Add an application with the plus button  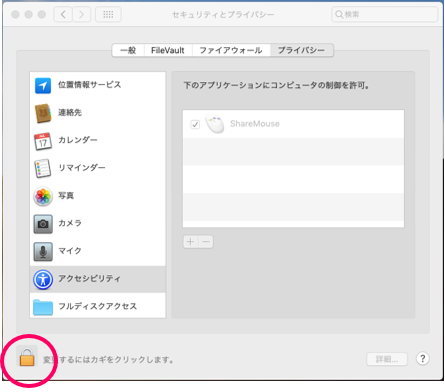pyautogui.click(x=191, y=242)
